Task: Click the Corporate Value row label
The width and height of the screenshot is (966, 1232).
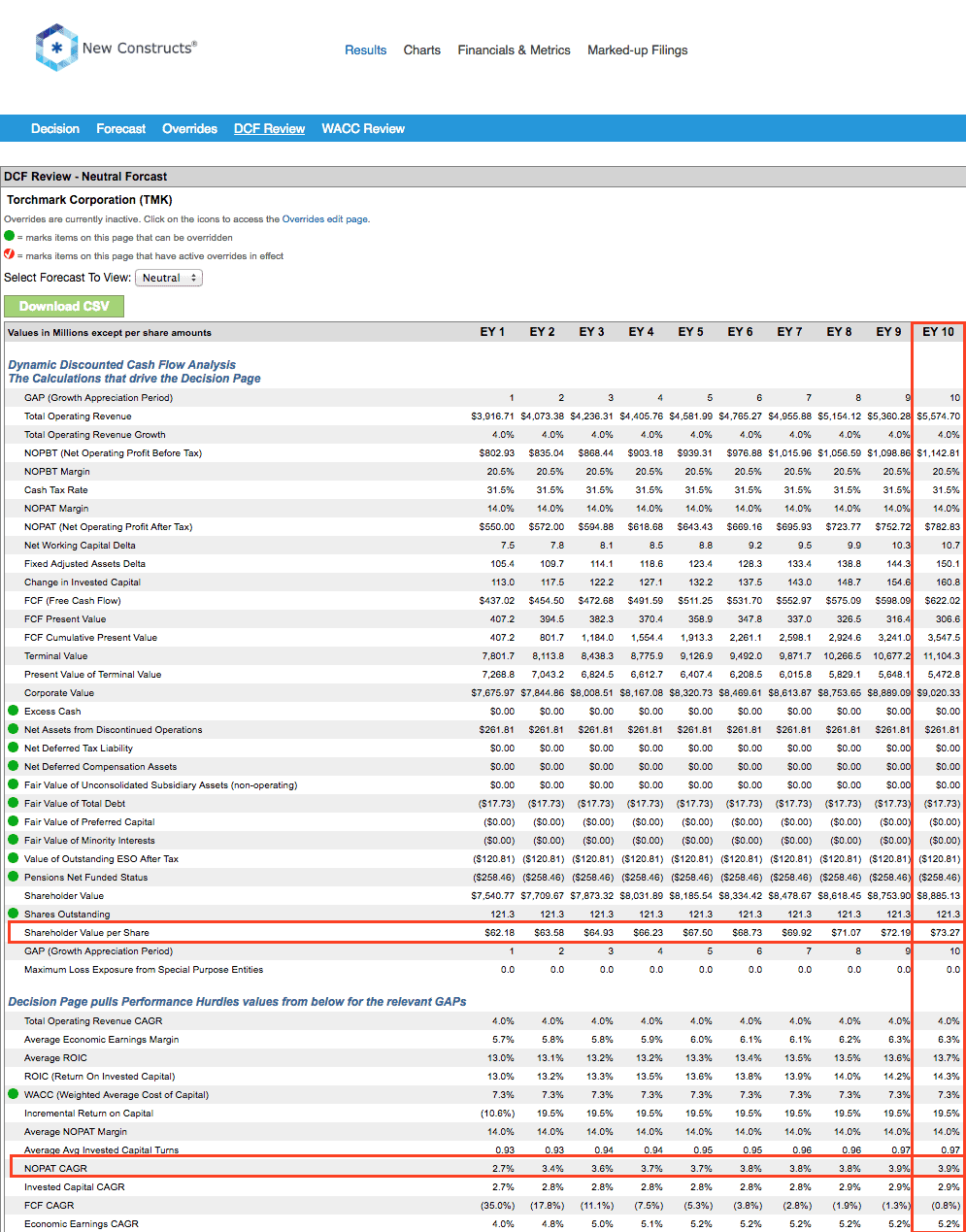Action: 59,692
